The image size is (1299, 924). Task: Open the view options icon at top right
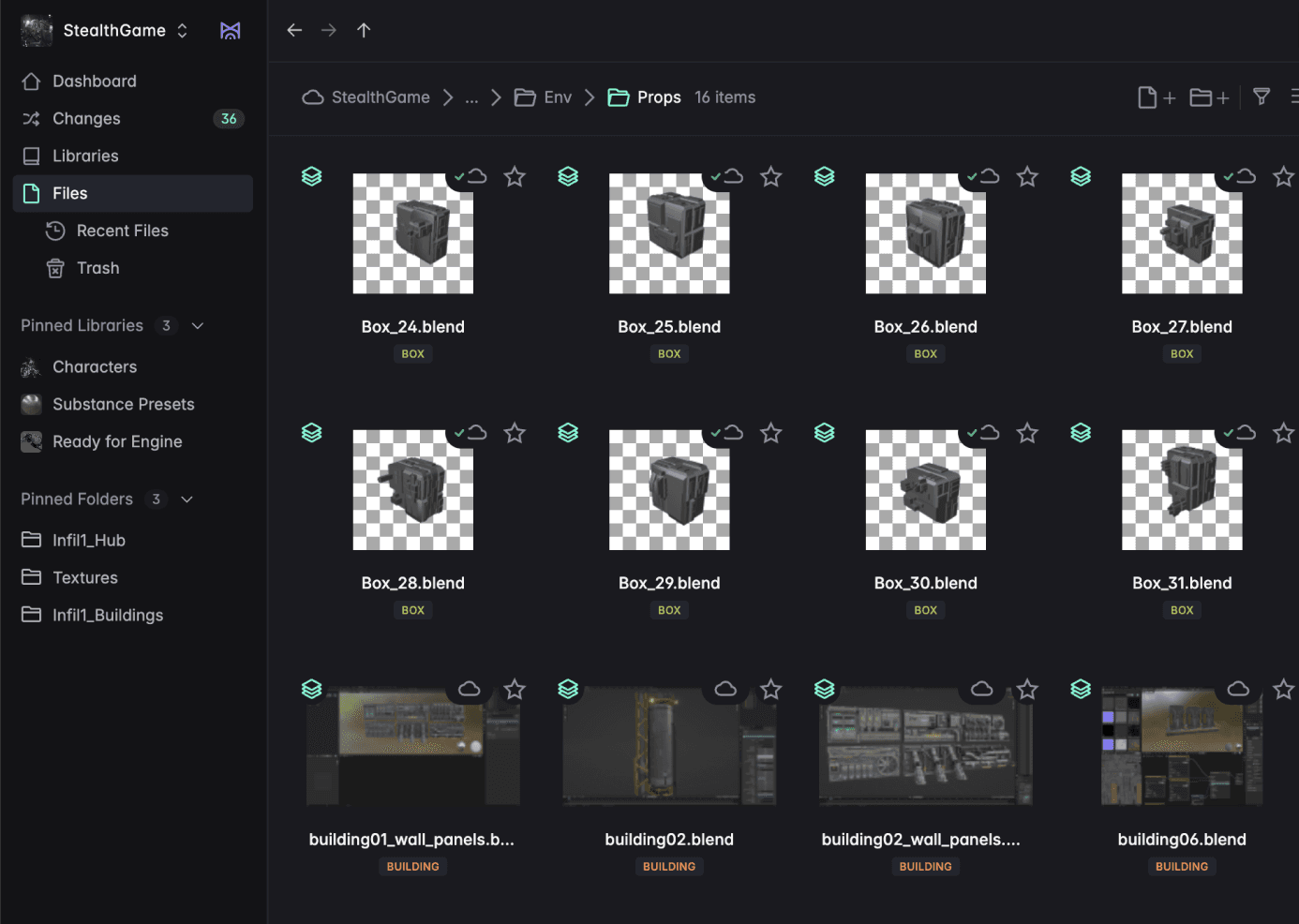[1295, 97]
